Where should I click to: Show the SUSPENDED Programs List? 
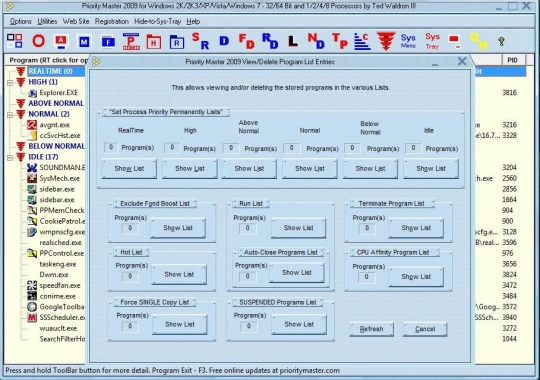[299, 325]
